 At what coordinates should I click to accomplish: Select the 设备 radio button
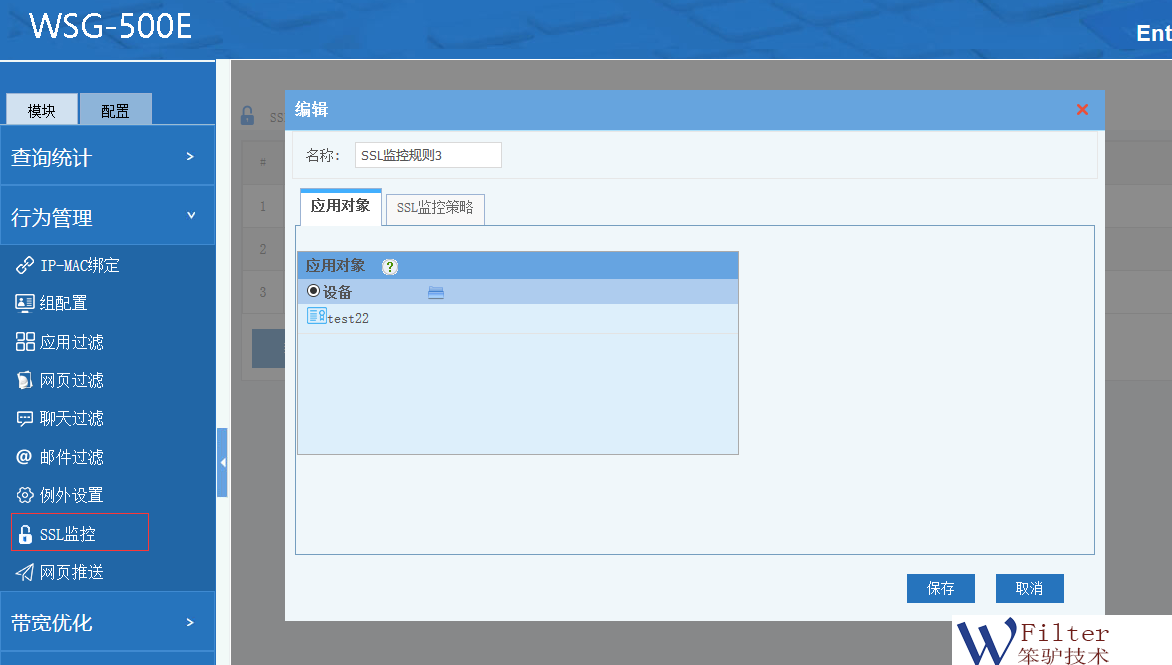click(313, 292)
